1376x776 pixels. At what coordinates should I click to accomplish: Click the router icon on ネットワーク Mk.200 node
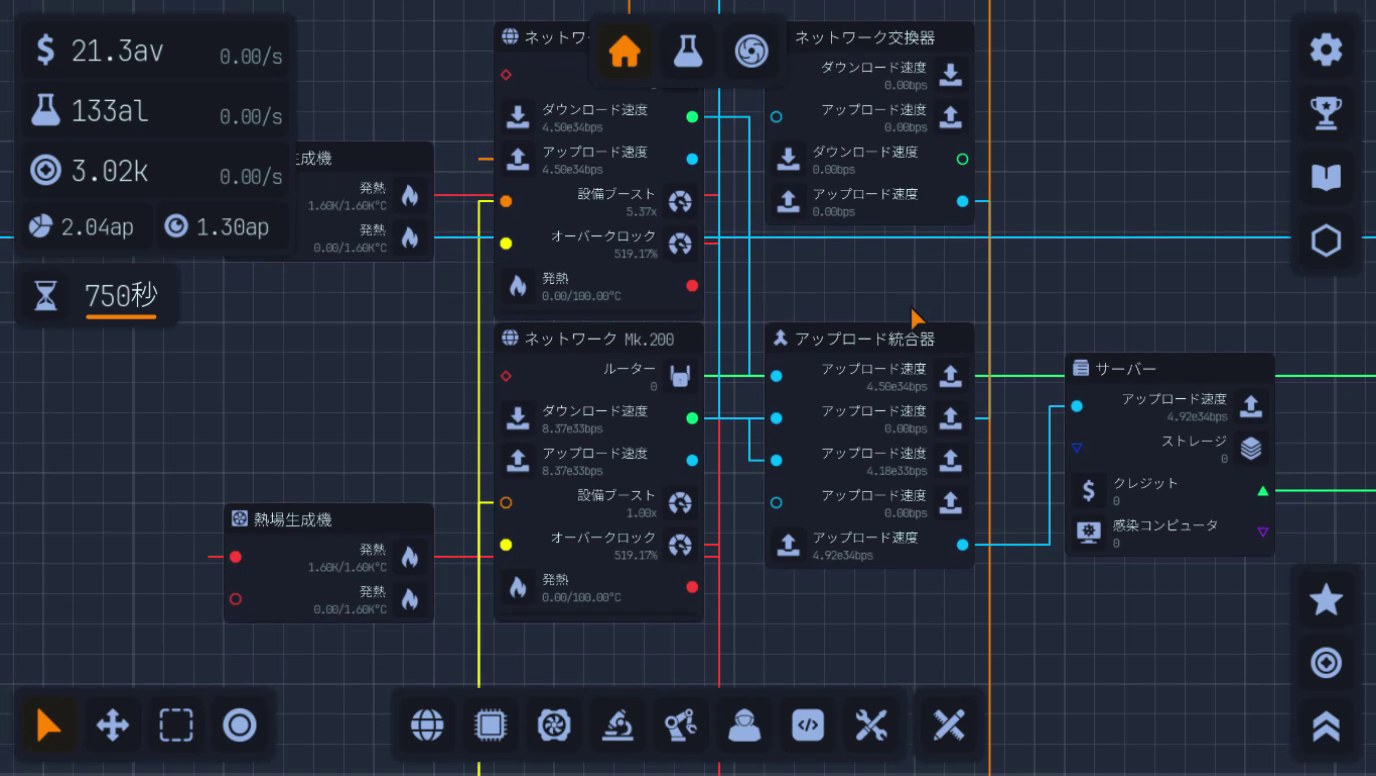(680, 376)
